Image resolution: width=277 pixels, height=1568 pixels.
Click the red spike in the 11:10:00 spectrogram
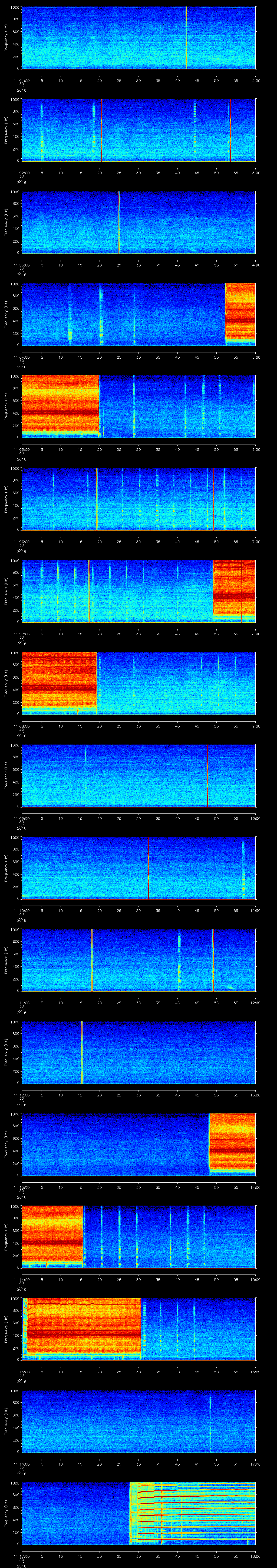[149, 868]
